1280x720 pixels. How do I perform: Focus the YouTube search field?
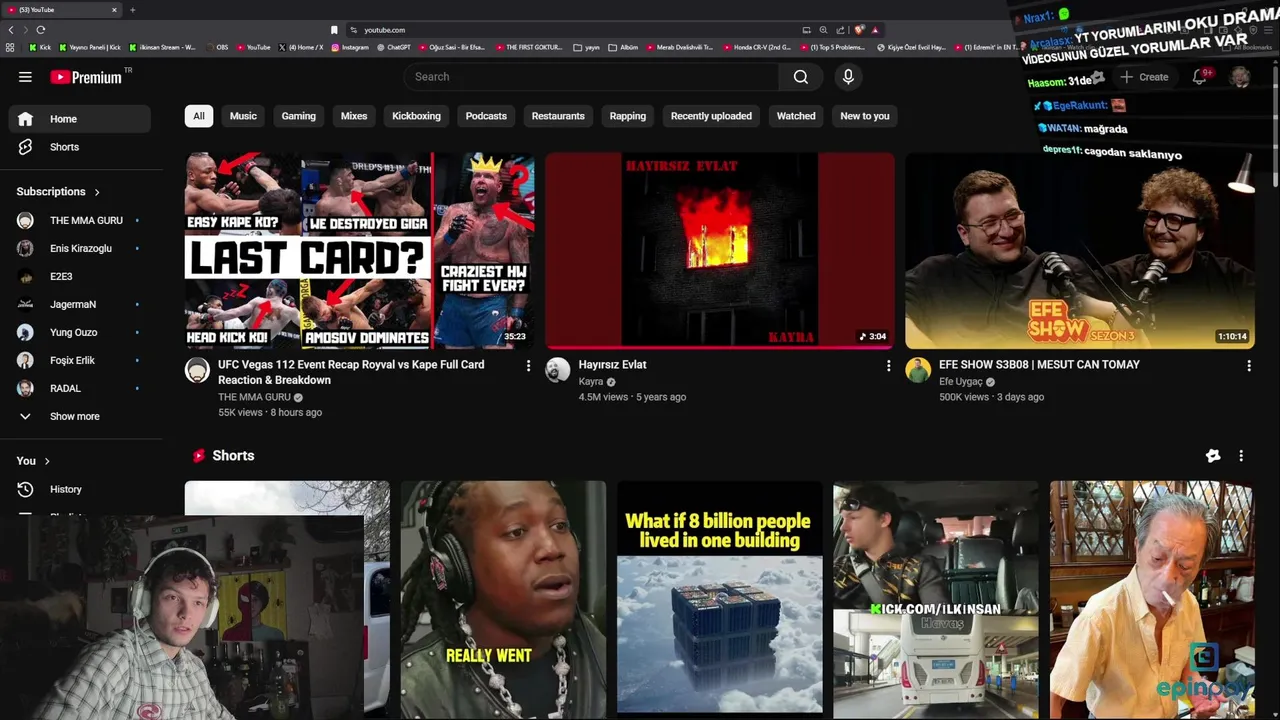[x=591, y=77]
